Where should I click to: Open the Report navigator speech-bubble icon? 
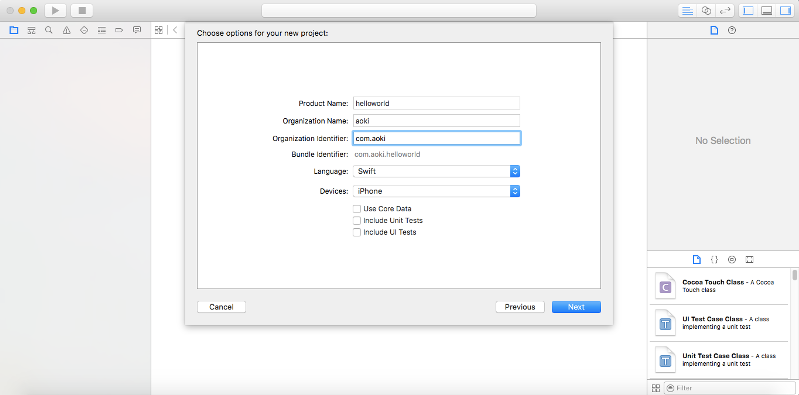[137, 30]
